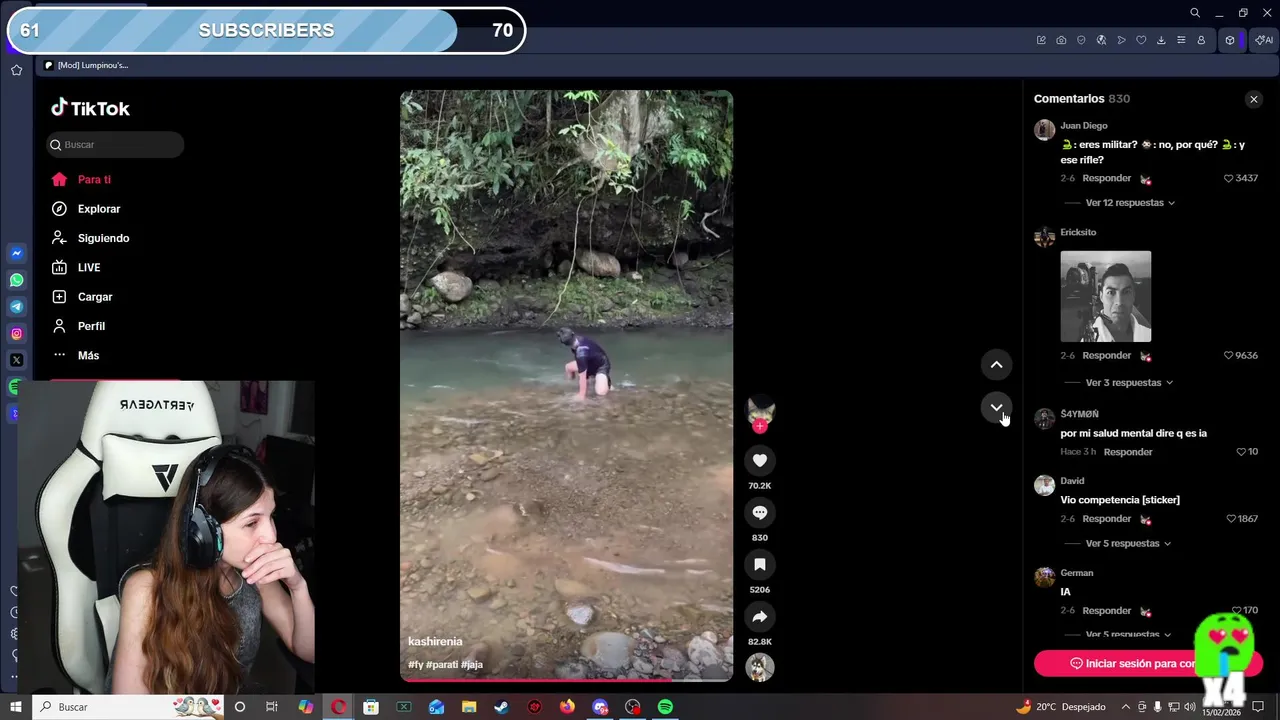Screen dimensions: 1280x720
Task: Open the Cargar upload page
Action: [95, 297]
